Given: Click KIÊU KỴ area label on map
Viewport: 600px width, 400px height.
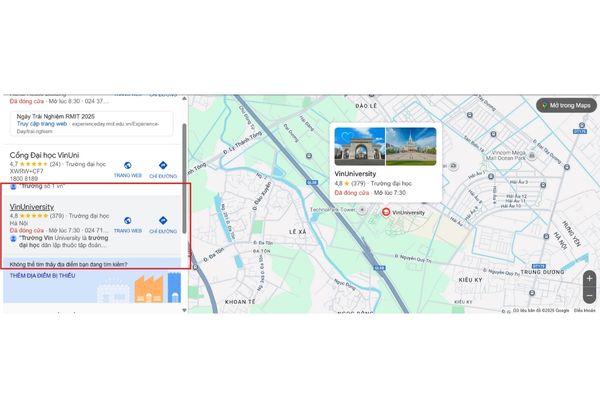Looking at the screenshot, I should point(470,280).
